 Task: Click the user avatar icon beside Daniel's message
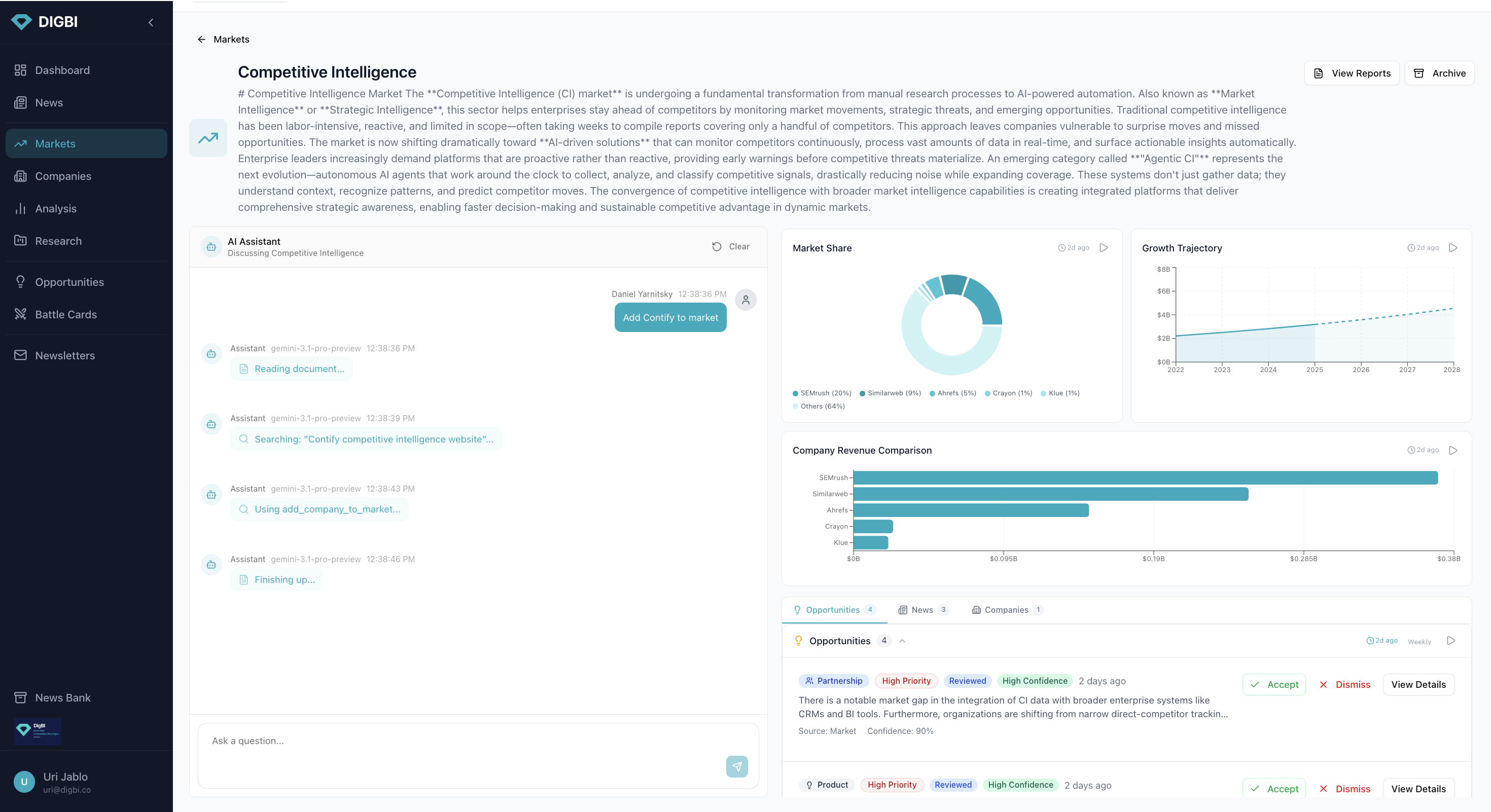745,300
